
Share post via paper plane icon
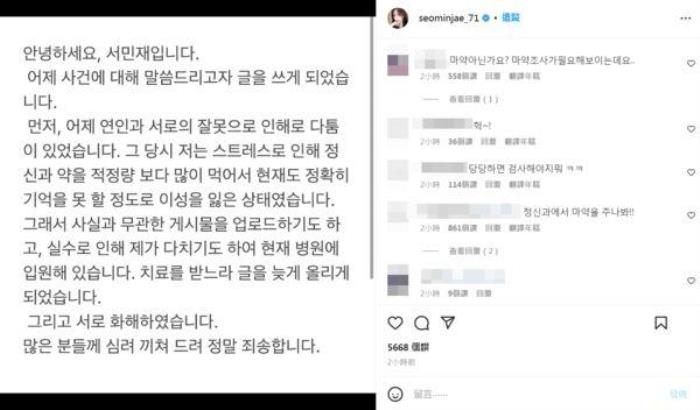click(x=448, y=322)
